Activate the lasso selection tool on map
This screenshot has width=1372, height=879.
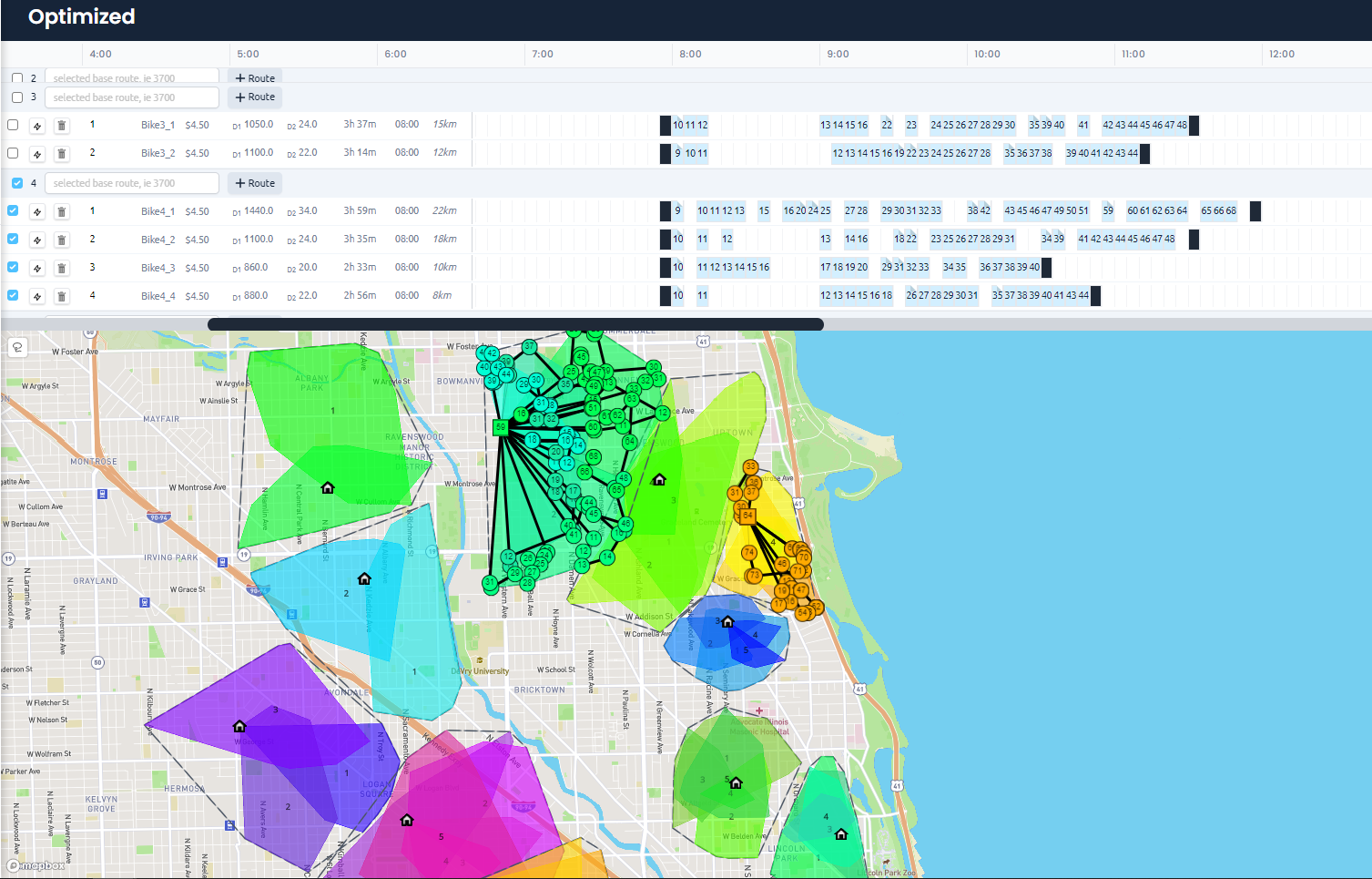point(17,347)
